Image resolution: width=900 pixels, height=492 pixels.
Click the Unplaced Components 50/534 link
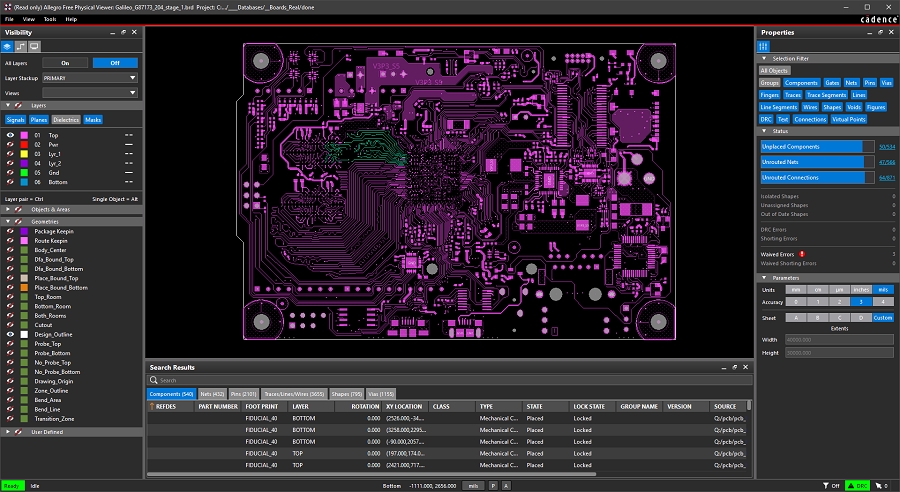pyautogui.click(x=885, y=146)
